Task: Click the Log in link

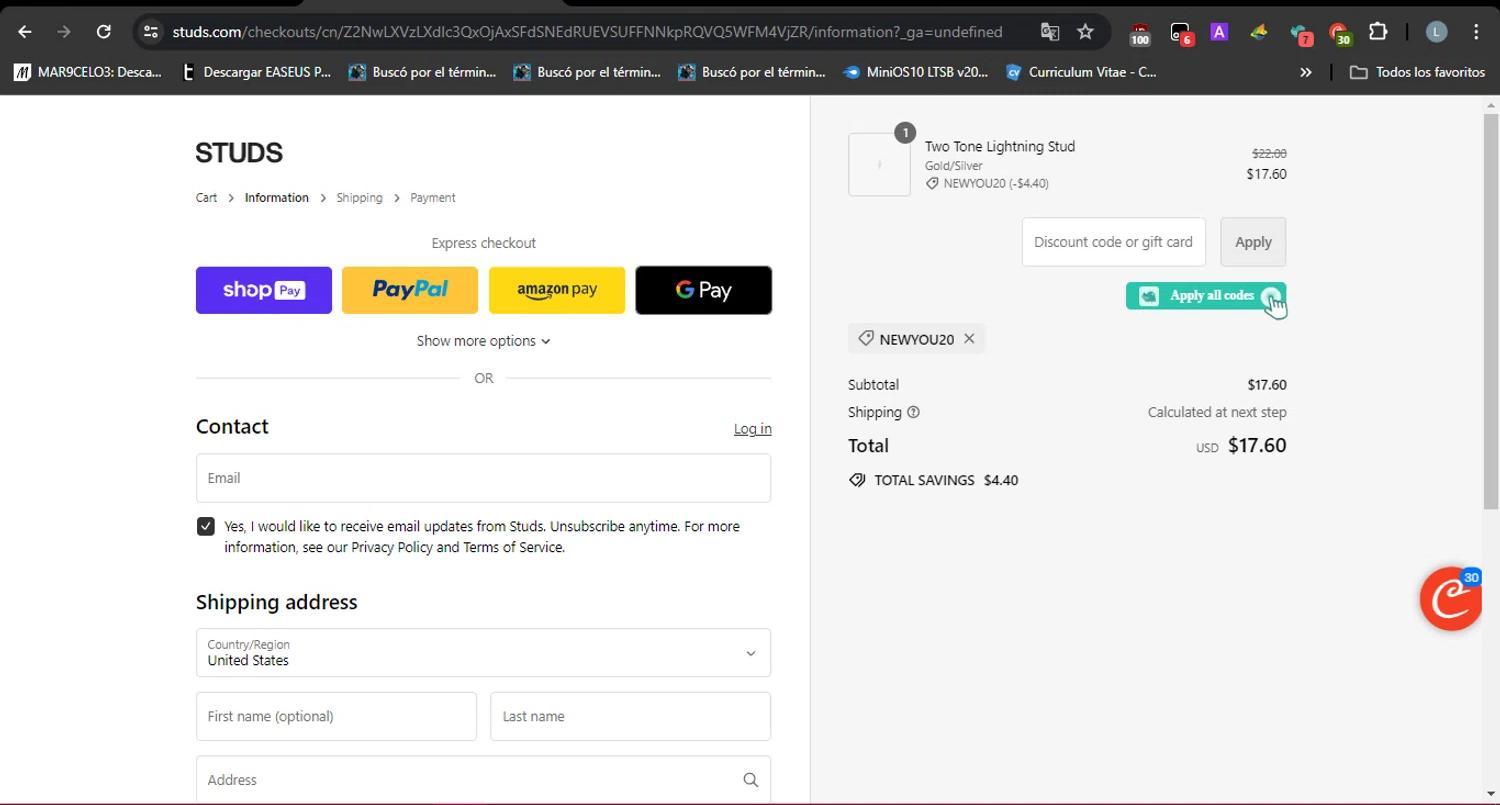Action: click(752, 429)
